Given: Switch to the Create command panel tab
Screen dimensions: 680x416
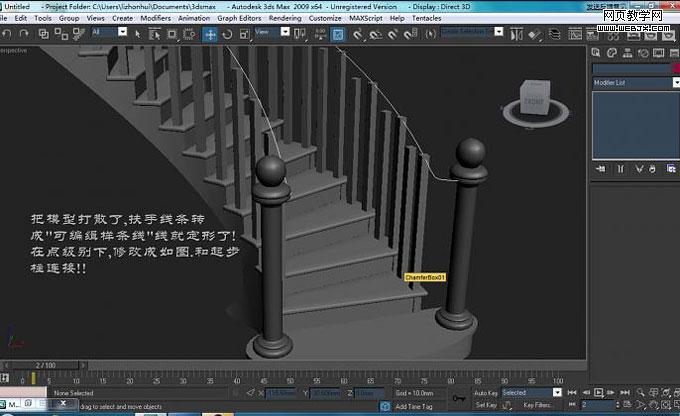Looking at the screenshot, I should tap(596, 53).
